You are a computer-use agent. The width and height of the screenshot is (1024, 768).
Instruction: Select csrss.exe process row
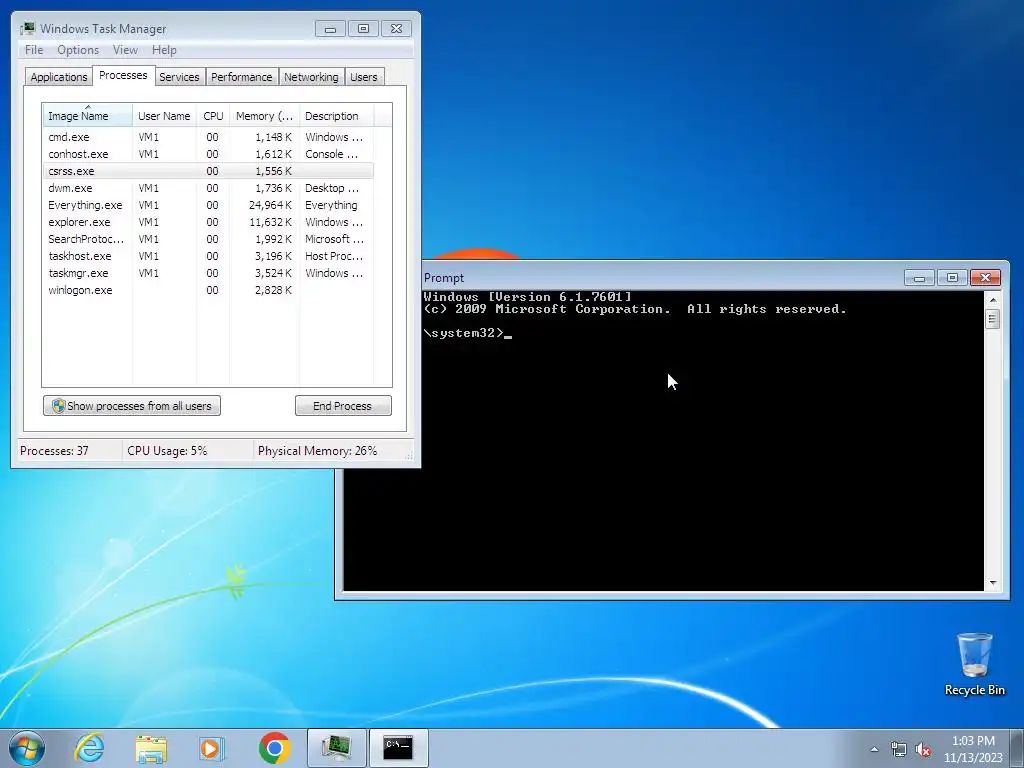208,171
